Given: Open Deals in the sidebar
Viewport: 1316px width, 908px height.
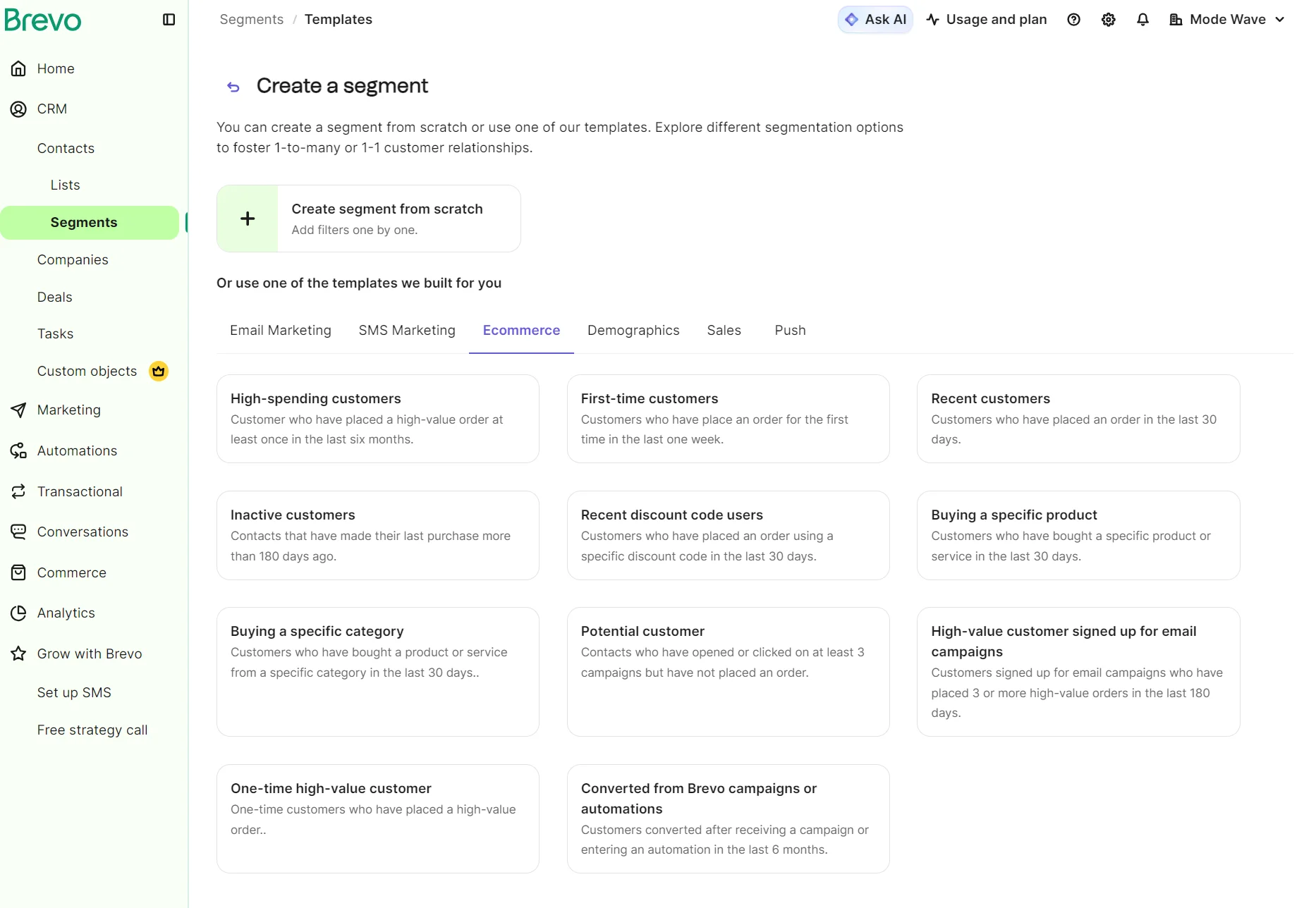Looking at the screenshot, I should click(x=54, y=297).
